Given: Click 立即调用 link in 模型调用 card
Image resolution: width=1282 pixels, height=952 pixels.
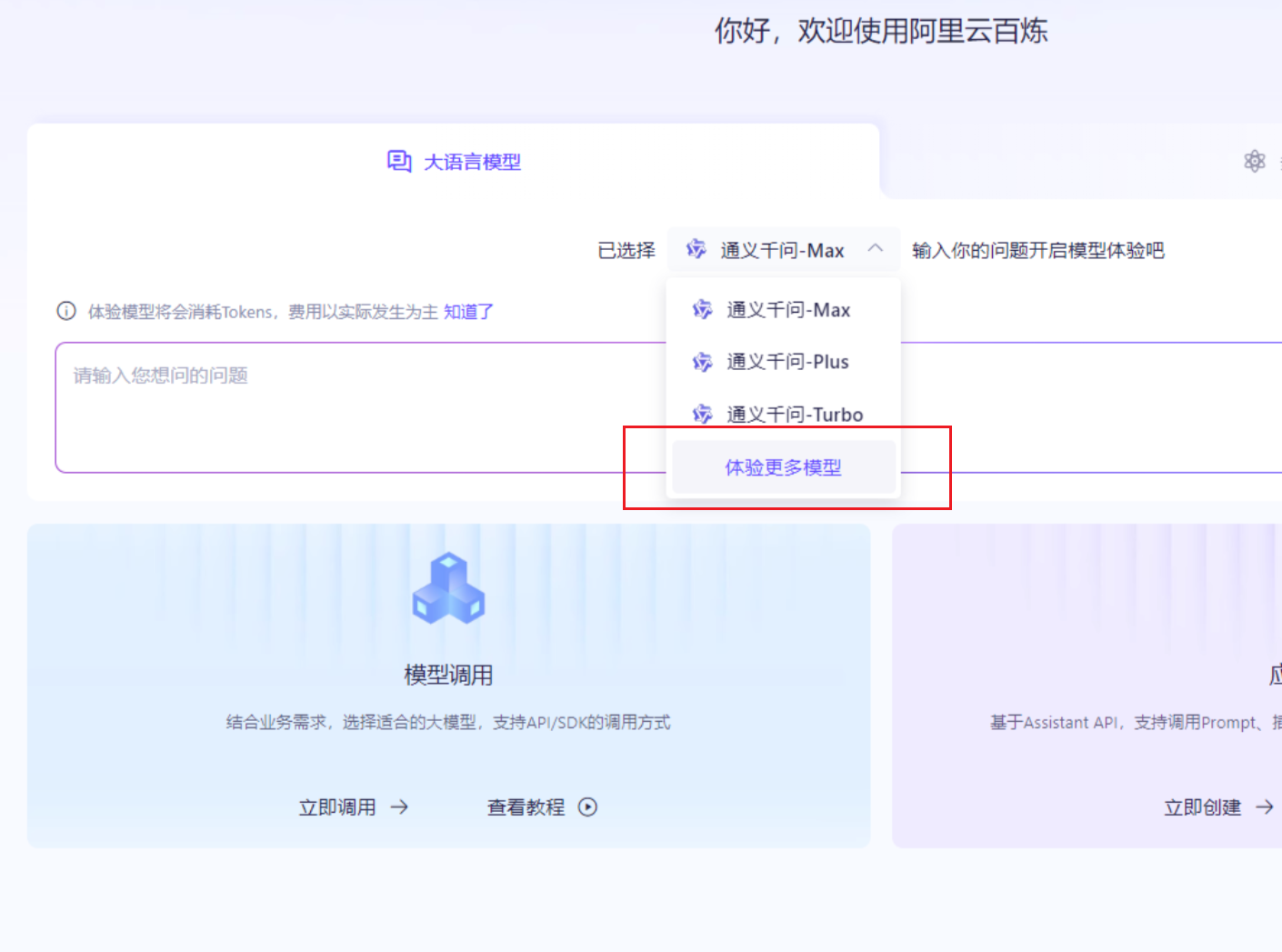Looking at the screenshot, I should pos(337,807).
